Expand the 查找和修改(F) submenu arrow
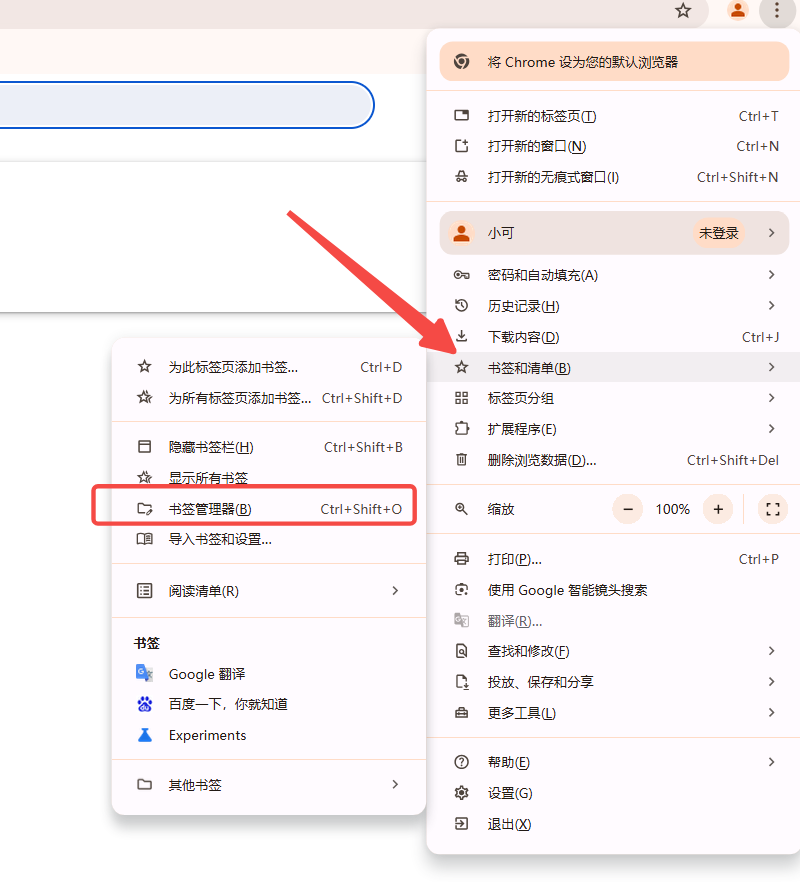 pyautogui.click(x=772, y=651)
